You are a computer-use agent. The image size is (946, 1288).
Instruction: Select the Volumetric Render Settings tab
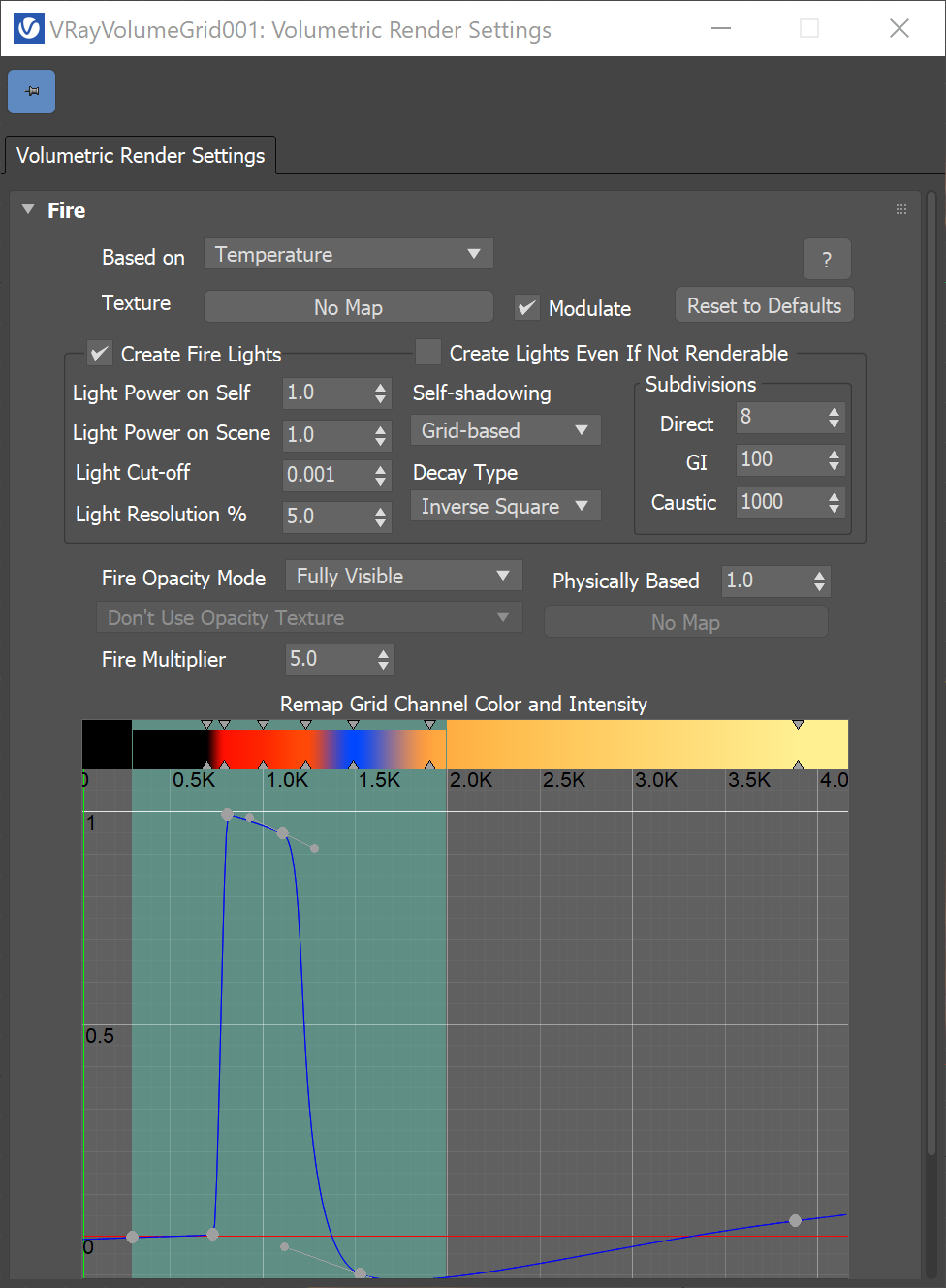point(141,156)
